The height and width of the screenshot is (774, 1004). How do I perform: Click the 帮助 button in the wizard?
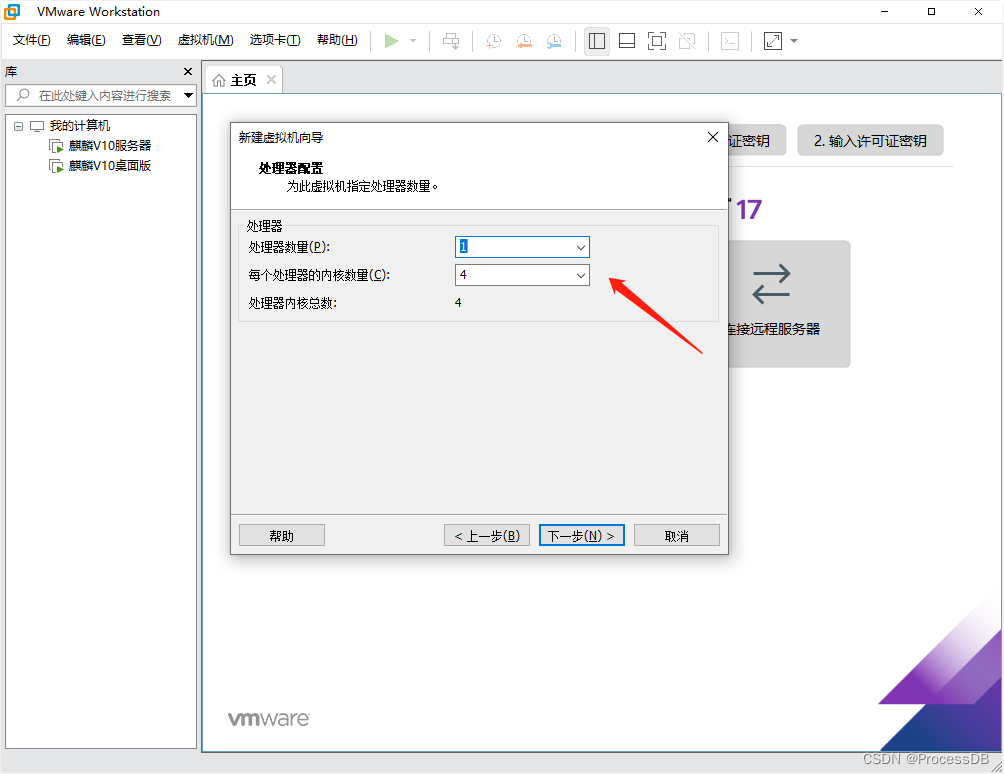point(282,536)
